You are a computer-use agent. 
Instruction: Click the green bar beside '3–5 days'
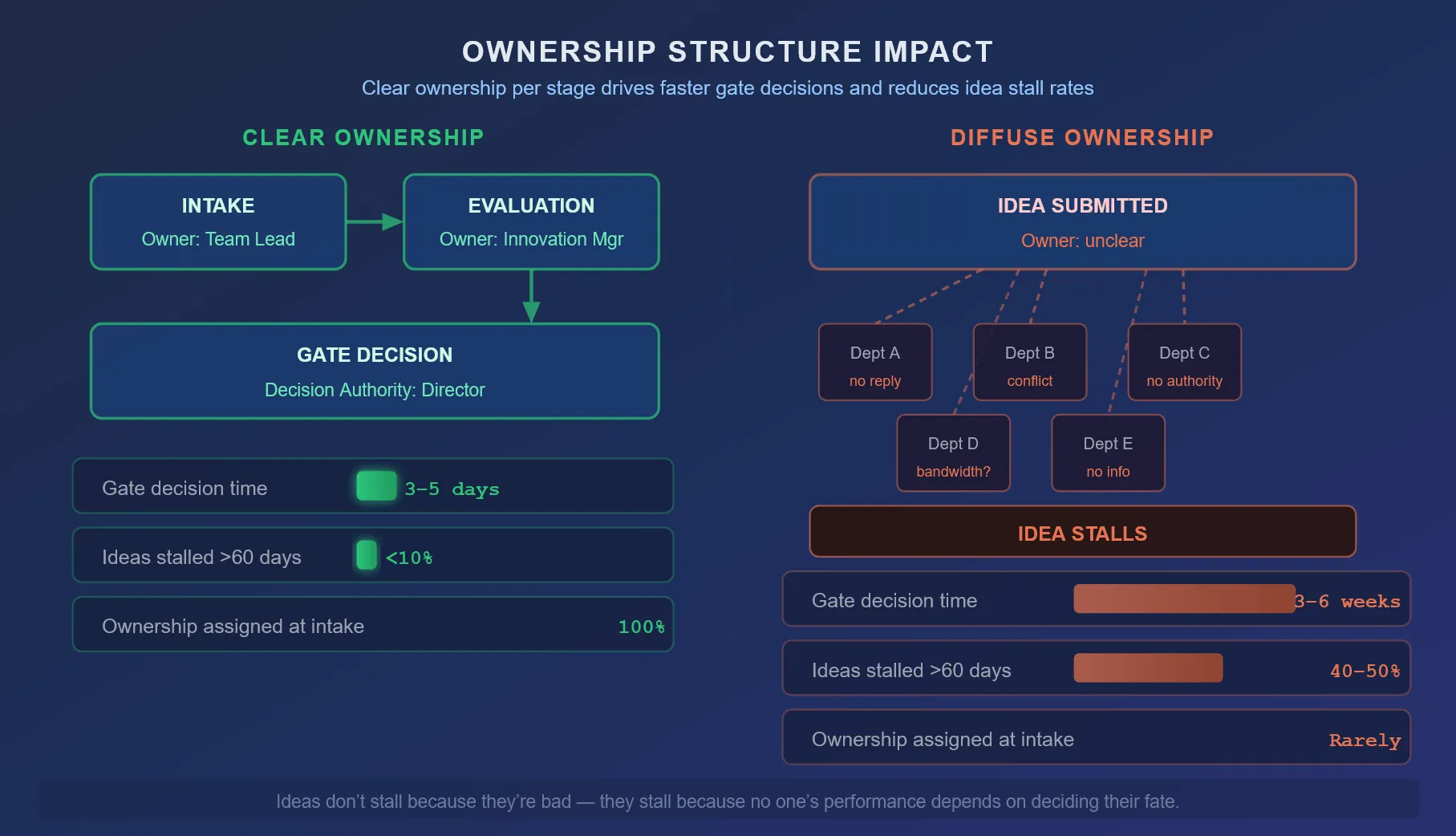tap(376, 486)
